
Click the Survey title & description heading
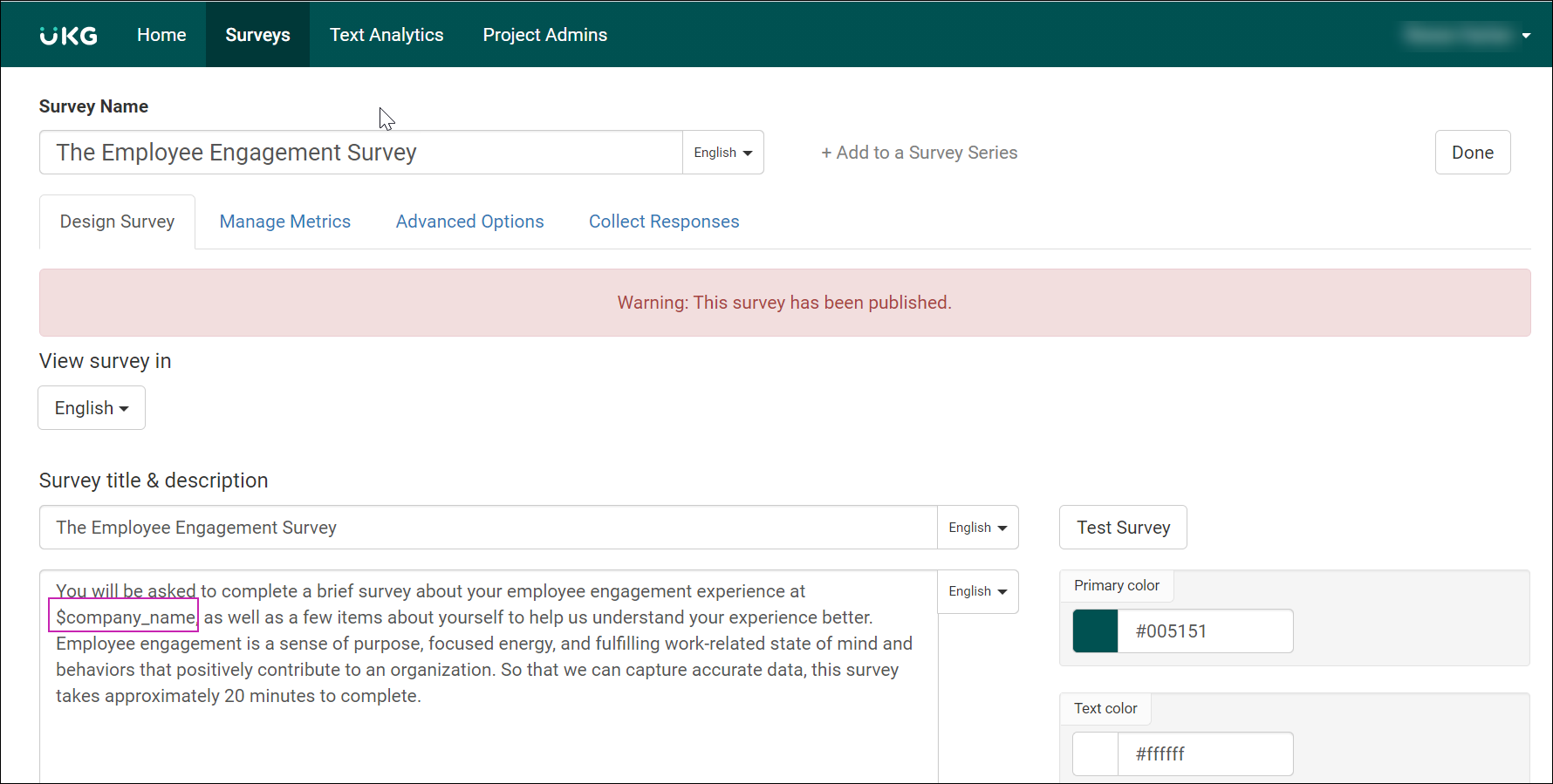coord(154,481)
